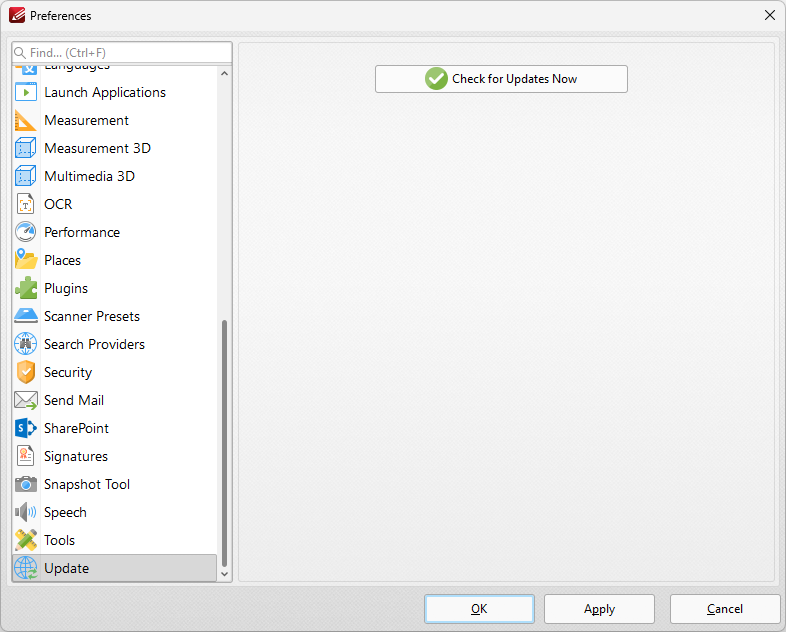The height and width of the screenshot is (632, 786).
Task: Open Signatures preferences page
Action: pyautogui.click(x=76, y=456)
